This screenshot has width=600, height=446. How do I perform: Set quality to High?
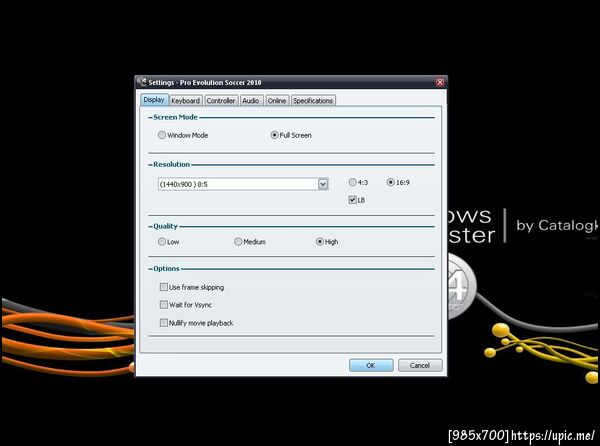[x=320, y=242]
